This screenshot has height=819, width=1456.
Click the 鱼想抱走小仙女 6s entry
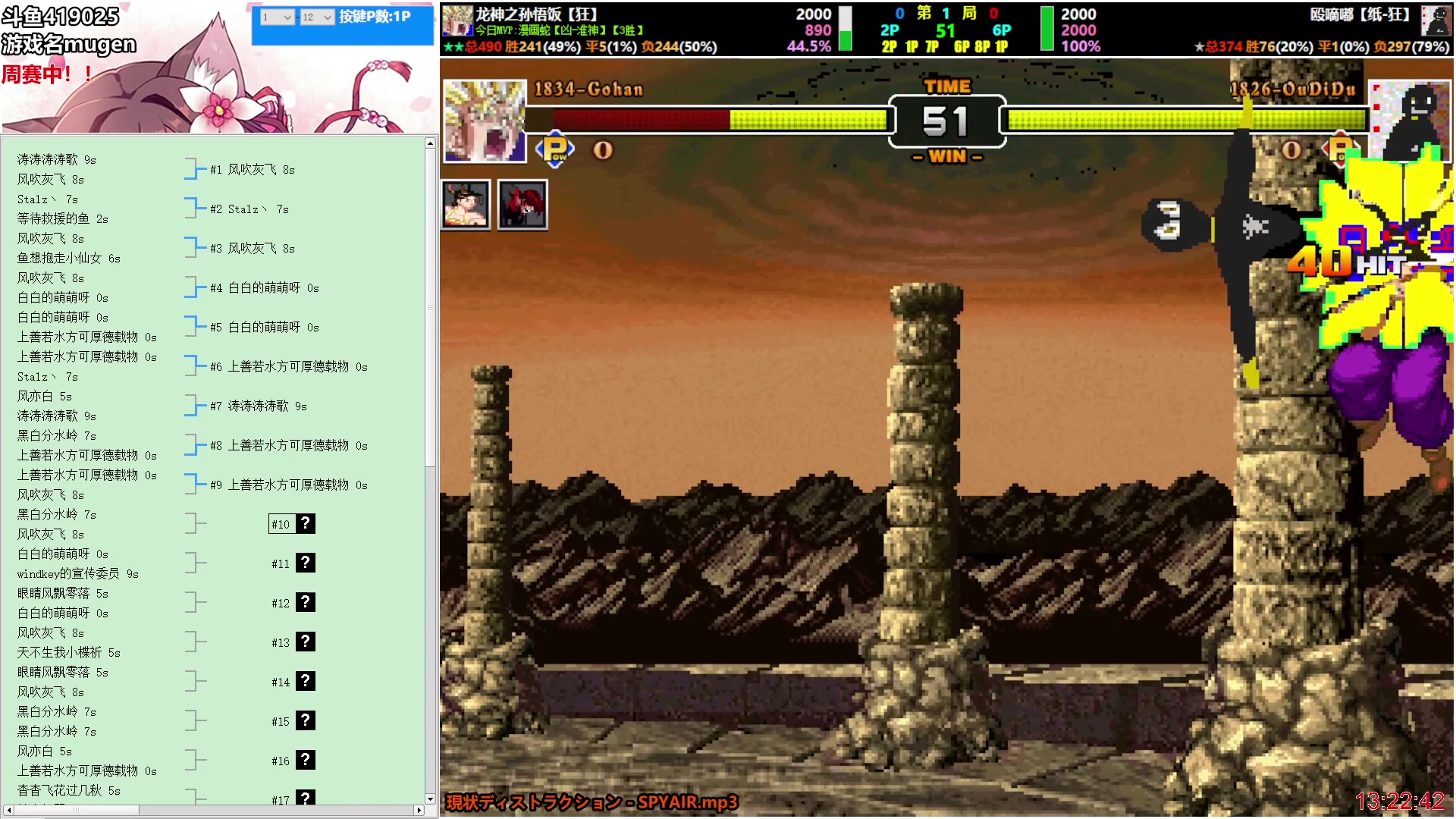pyautogui.click(x=69, y=258)
